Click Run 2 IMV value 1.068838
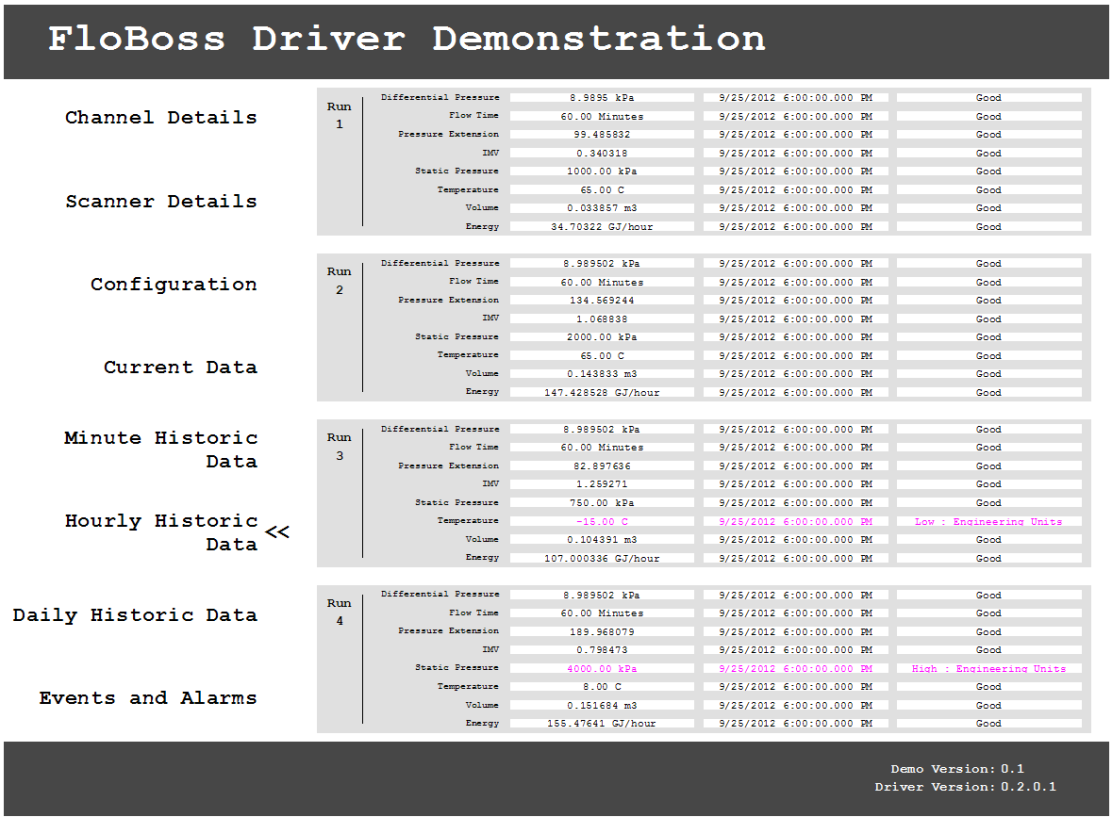This screenshot has height=817, width=1112. [x=601, y=319]
